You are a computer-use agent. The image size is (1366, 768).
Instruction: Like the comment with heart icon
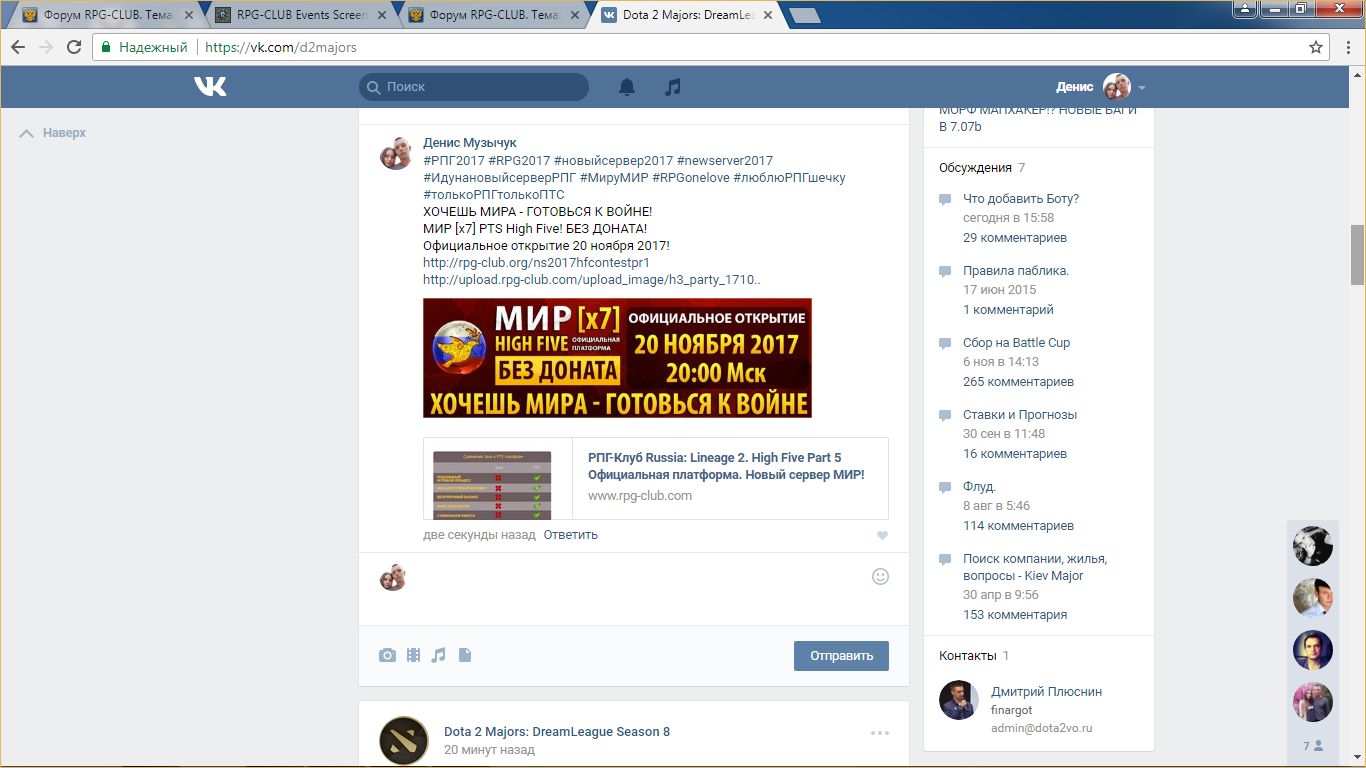(882, 536)
